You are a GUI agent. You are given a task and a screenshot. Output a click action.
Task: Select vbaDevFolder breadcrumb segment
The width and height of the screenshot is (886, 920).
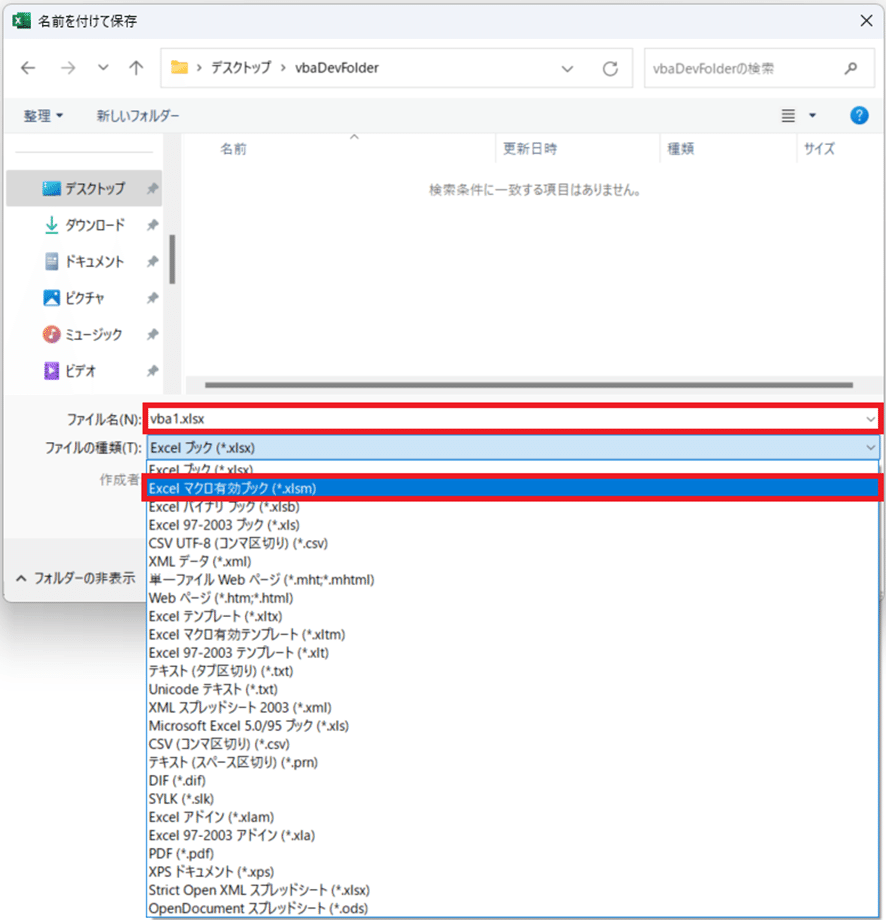coord(337,67)
